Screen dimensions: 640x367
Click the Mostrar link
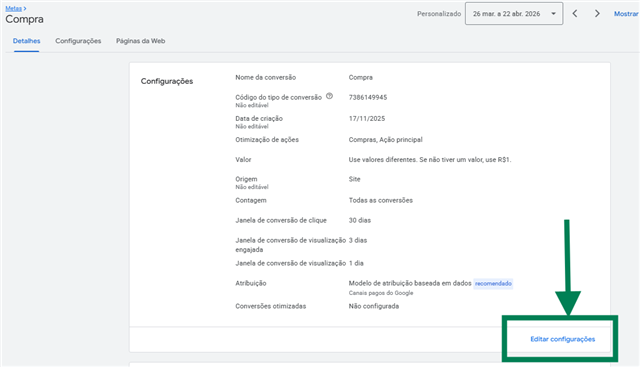pyautogui.click(x=626, y=13)
